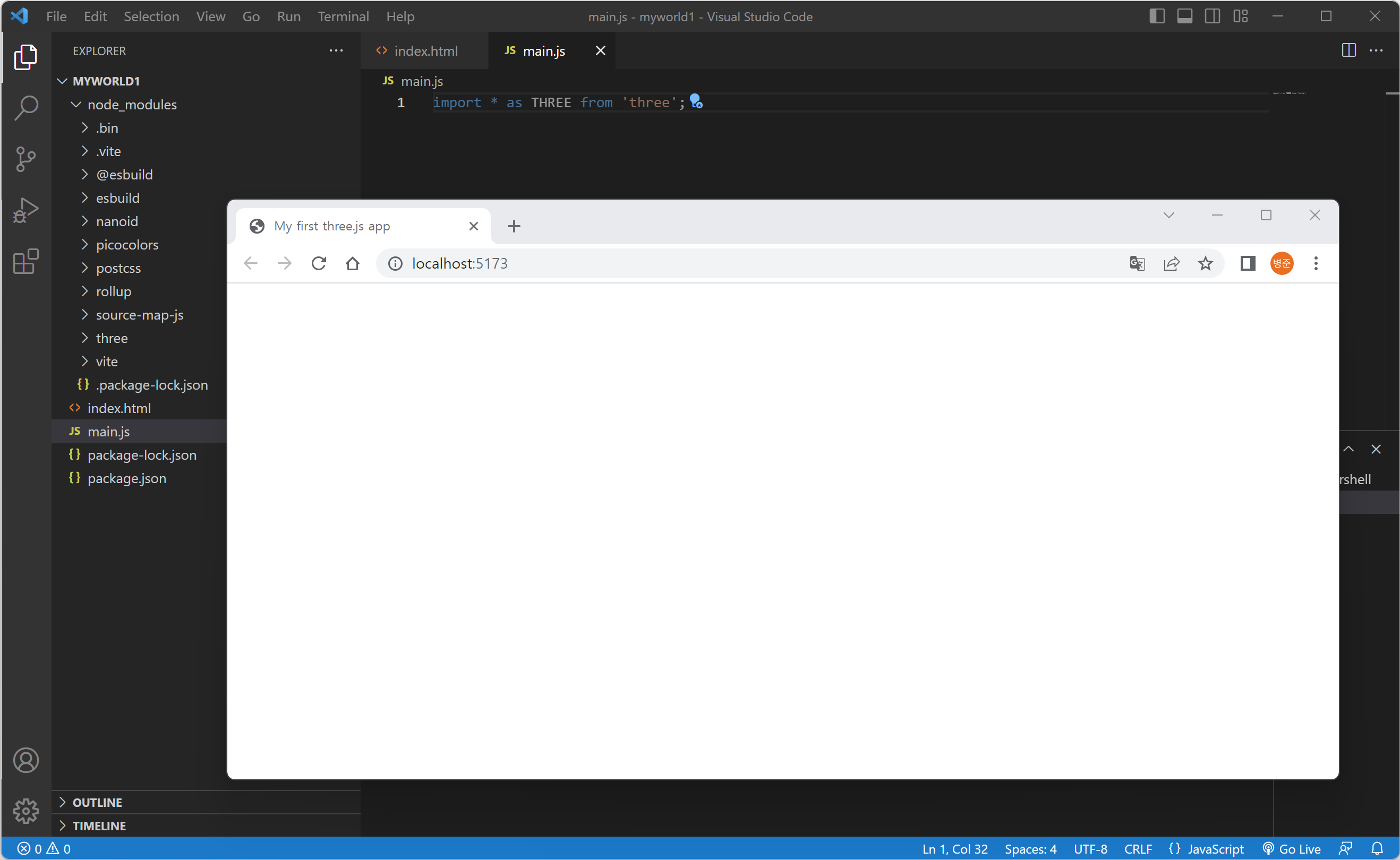The height and width of the screenshot is (860, 1400).
Task: Toggle the primary side bar layout button
Action: (1157, 16)
